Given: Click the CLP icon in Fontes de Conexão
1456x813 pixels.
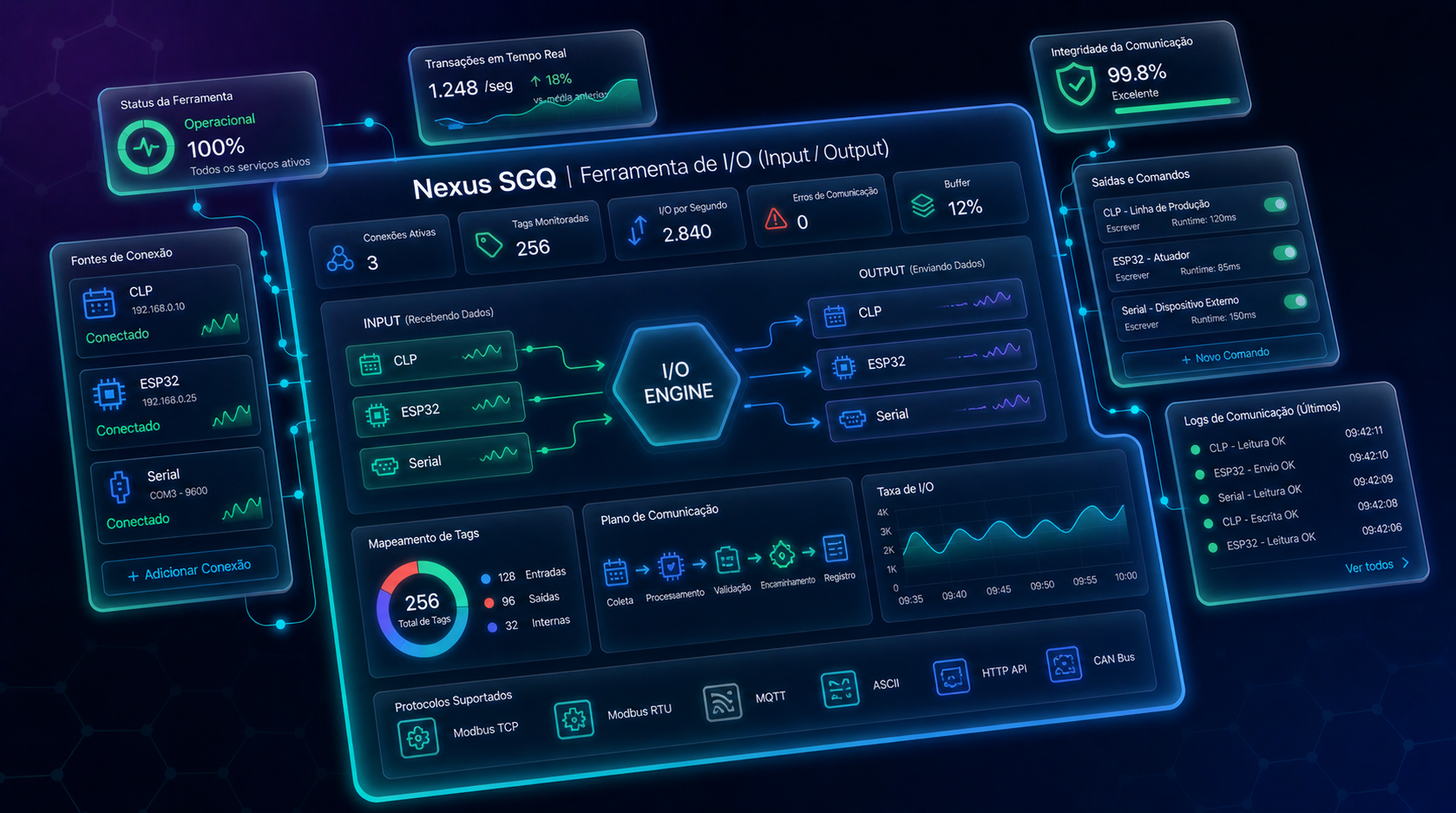Looking at the screenshot, I should (99, 304).
